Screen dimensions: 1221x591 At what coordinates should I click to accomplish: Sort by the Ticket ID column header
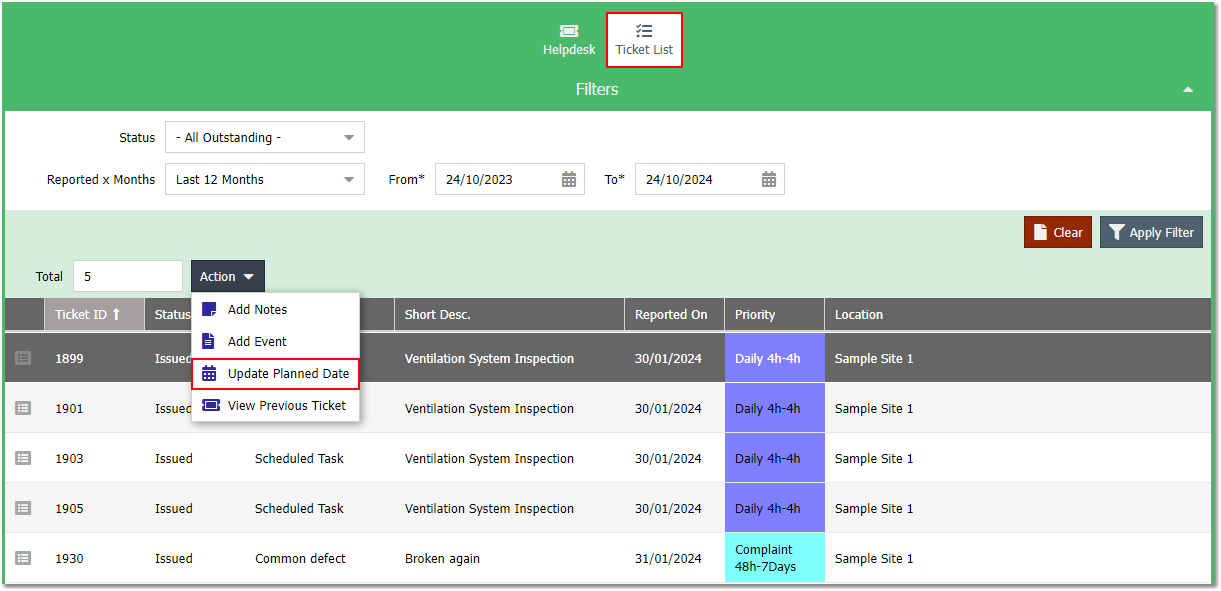click(94, 314)
